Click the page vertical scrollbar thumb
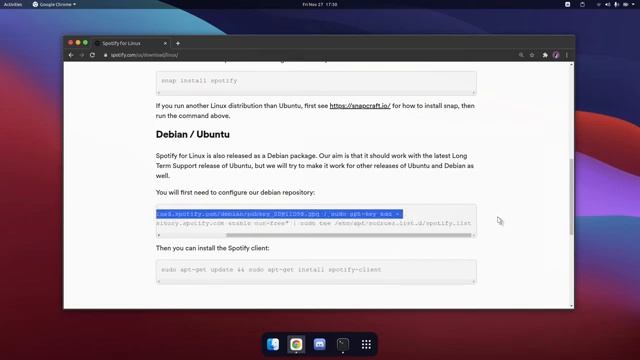640x360 pixels. click(x=571, y=197)
